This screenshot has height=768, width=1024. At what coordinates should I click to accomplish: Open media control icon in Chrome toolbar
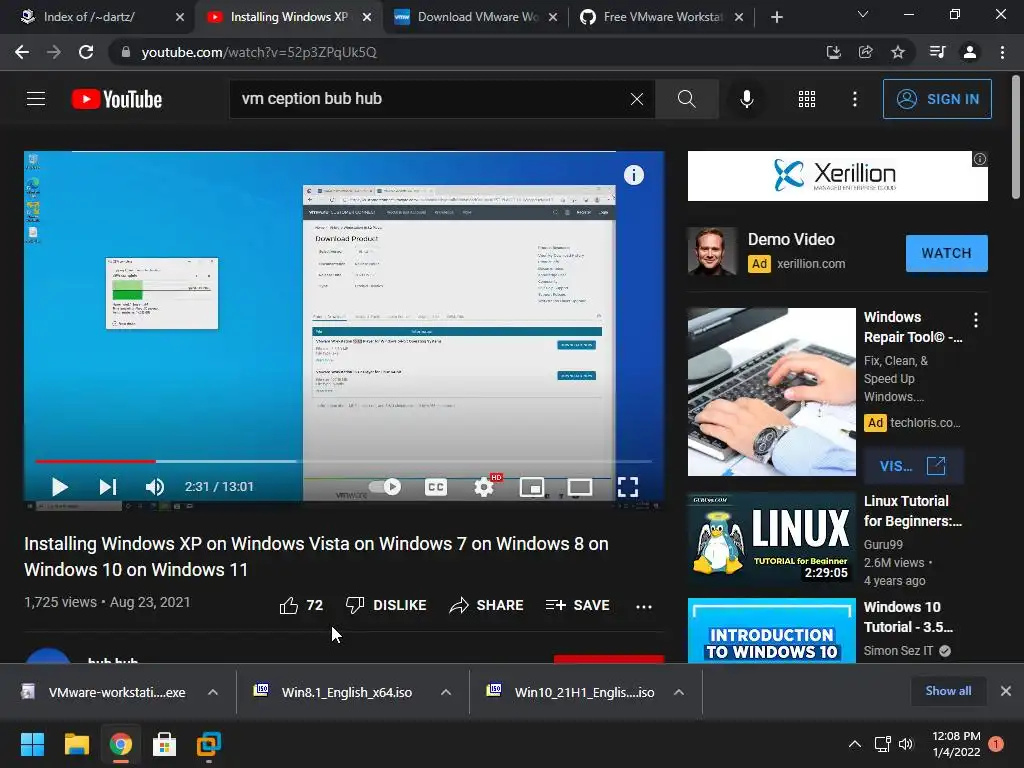[x=937, y=52]
